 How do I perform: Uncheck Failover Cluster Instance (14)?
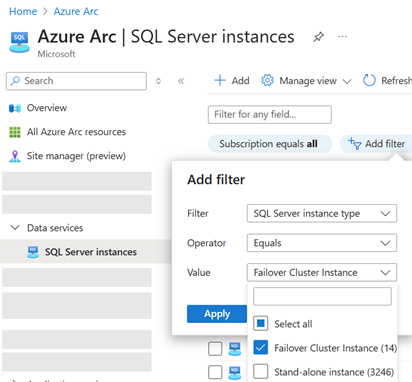pos(260,348)
